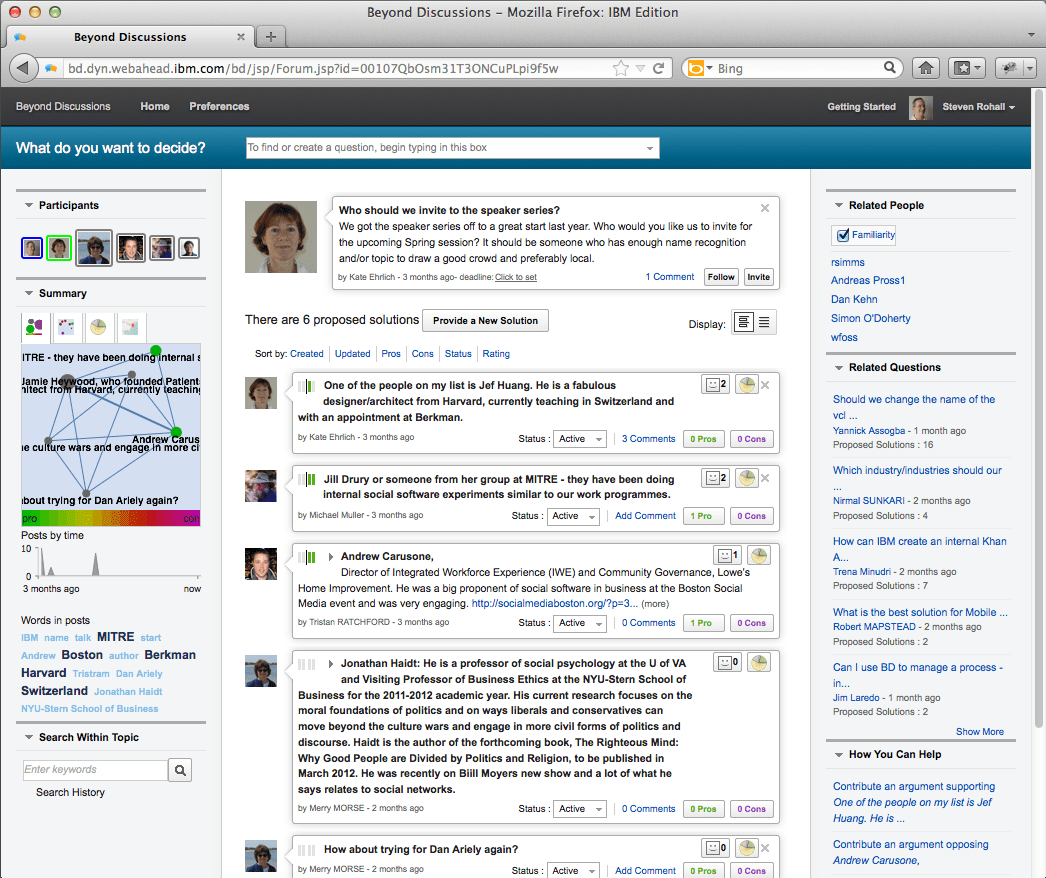
Task: Collapse the Related Questions section
Action: (839, 367)
